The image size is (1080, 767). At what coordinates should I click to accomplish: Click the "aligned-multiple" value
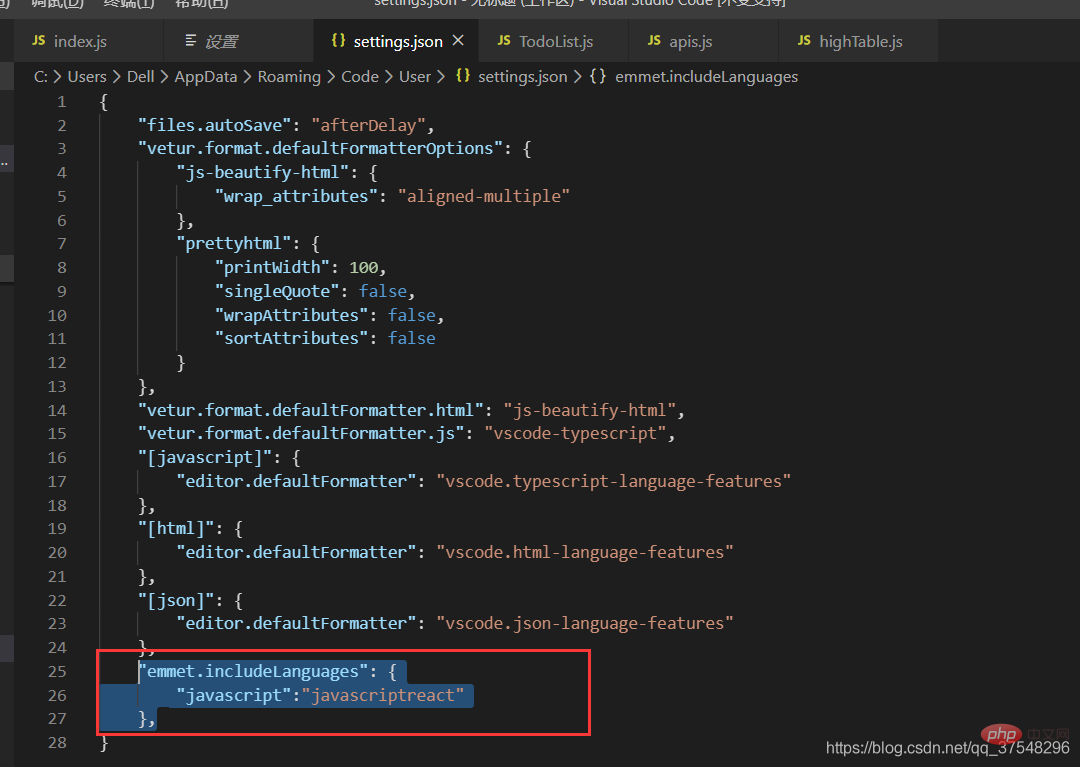[x=484, y=197]
